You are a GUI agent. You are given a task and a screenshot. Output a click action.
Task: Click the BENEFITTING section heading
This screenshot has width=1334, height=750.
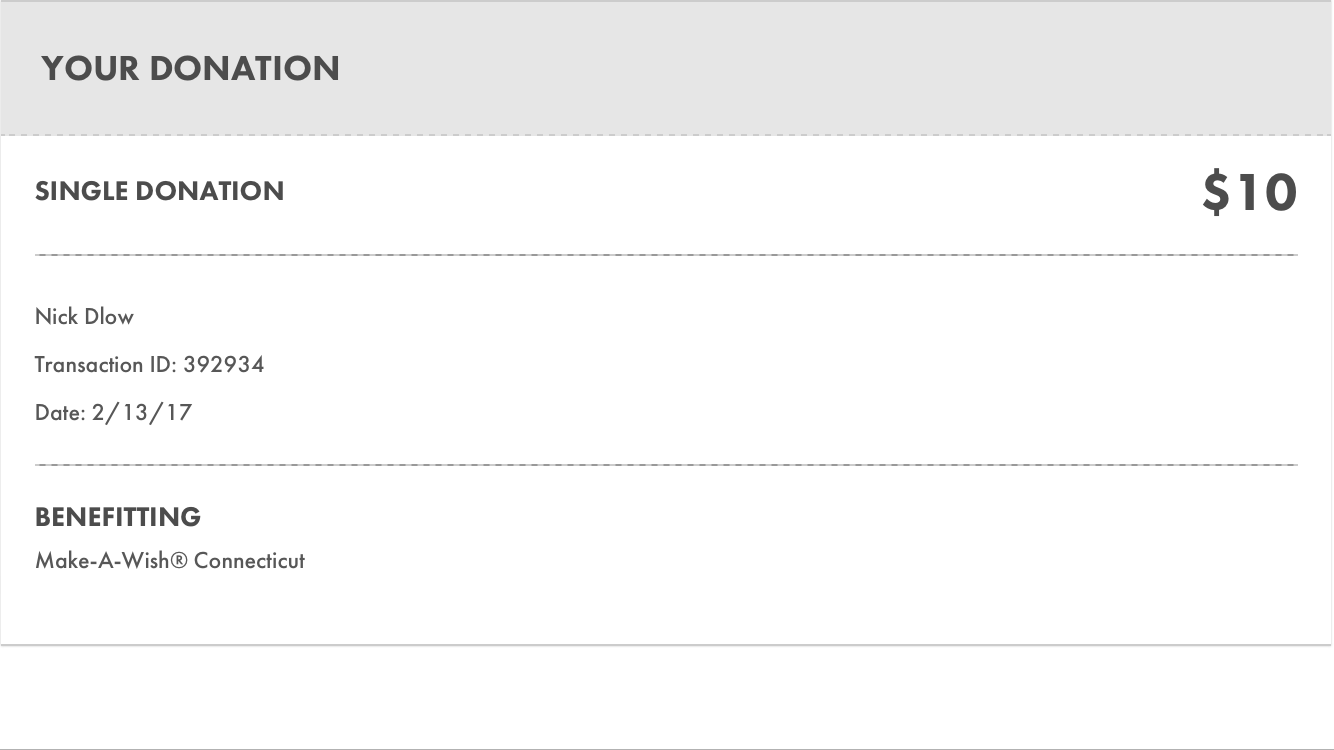point(118,517)
